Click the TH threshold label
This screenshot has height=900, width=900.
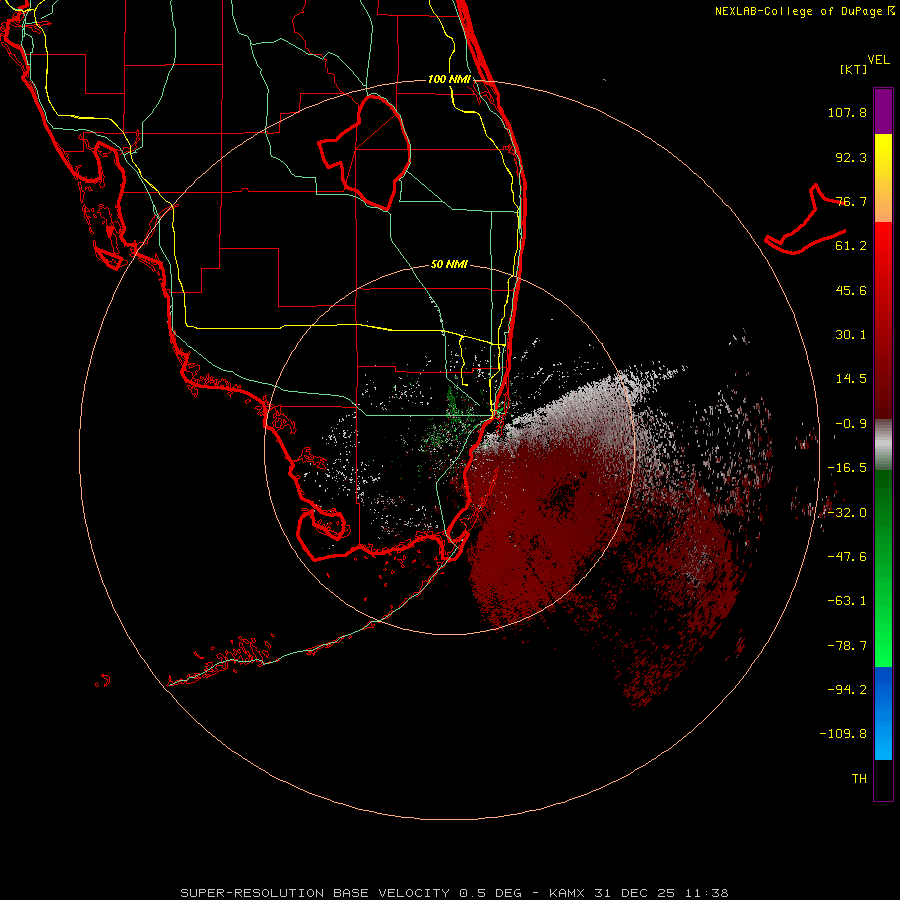tap(859, 779)
